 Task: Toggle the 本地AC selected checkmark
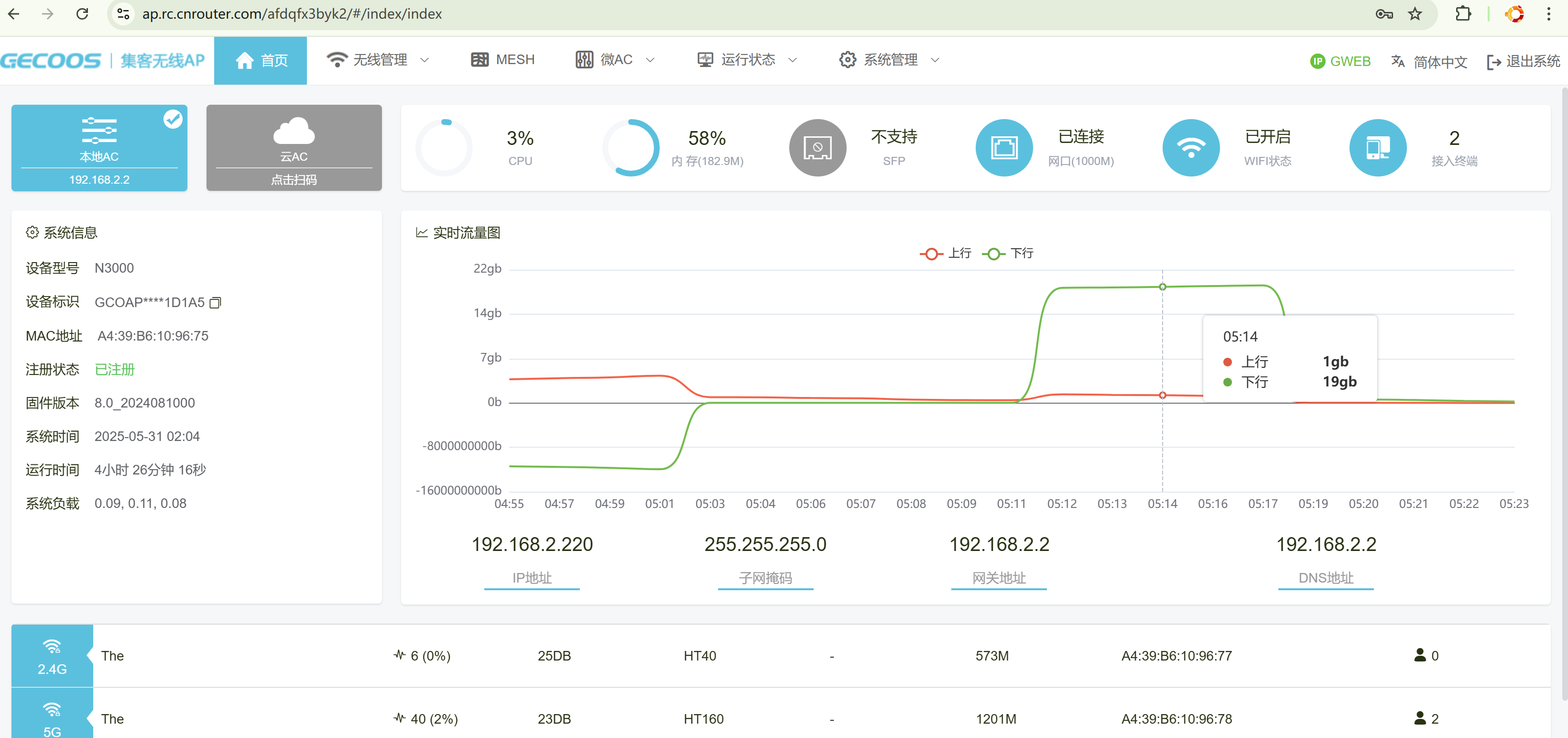pyautogui.click(x=173, y=120)
